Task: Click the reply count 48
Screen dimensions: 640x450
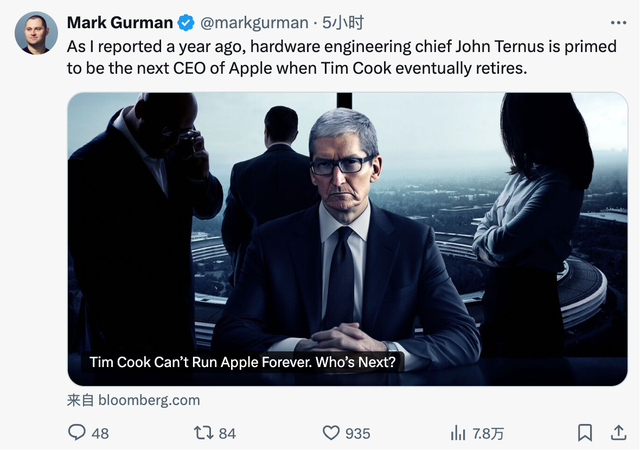Action: tap(100, 433)
